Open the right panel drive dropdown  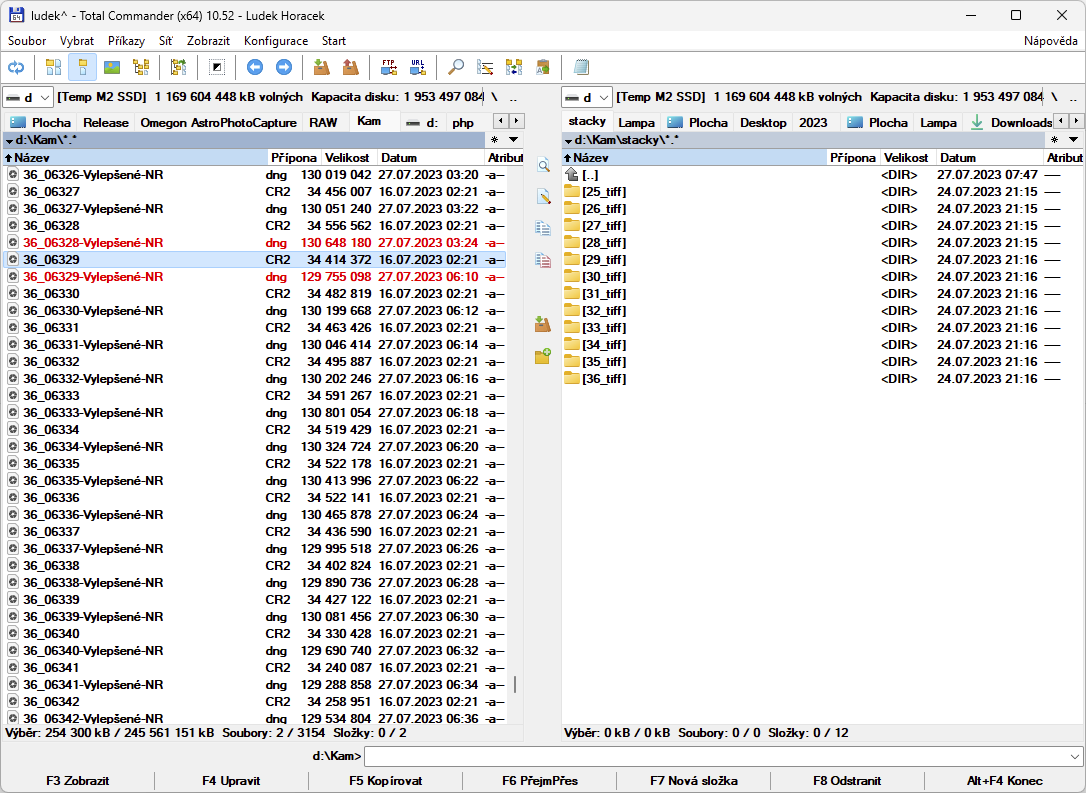point(587,98)
